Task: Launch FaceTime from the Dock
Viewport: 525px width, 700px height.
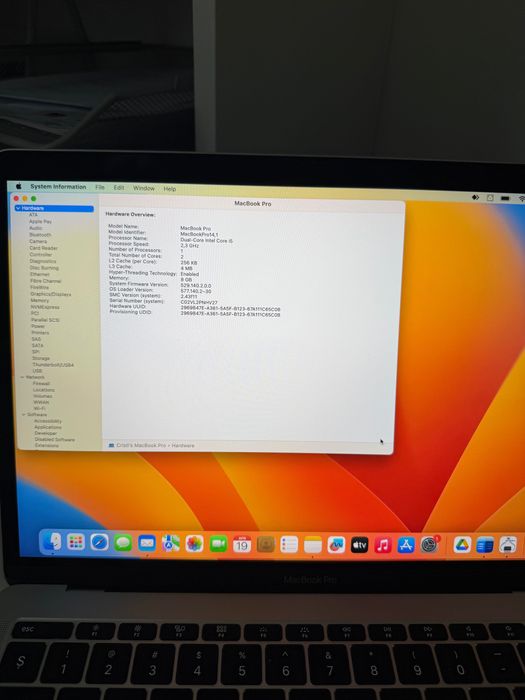Action: pos(218,544)
